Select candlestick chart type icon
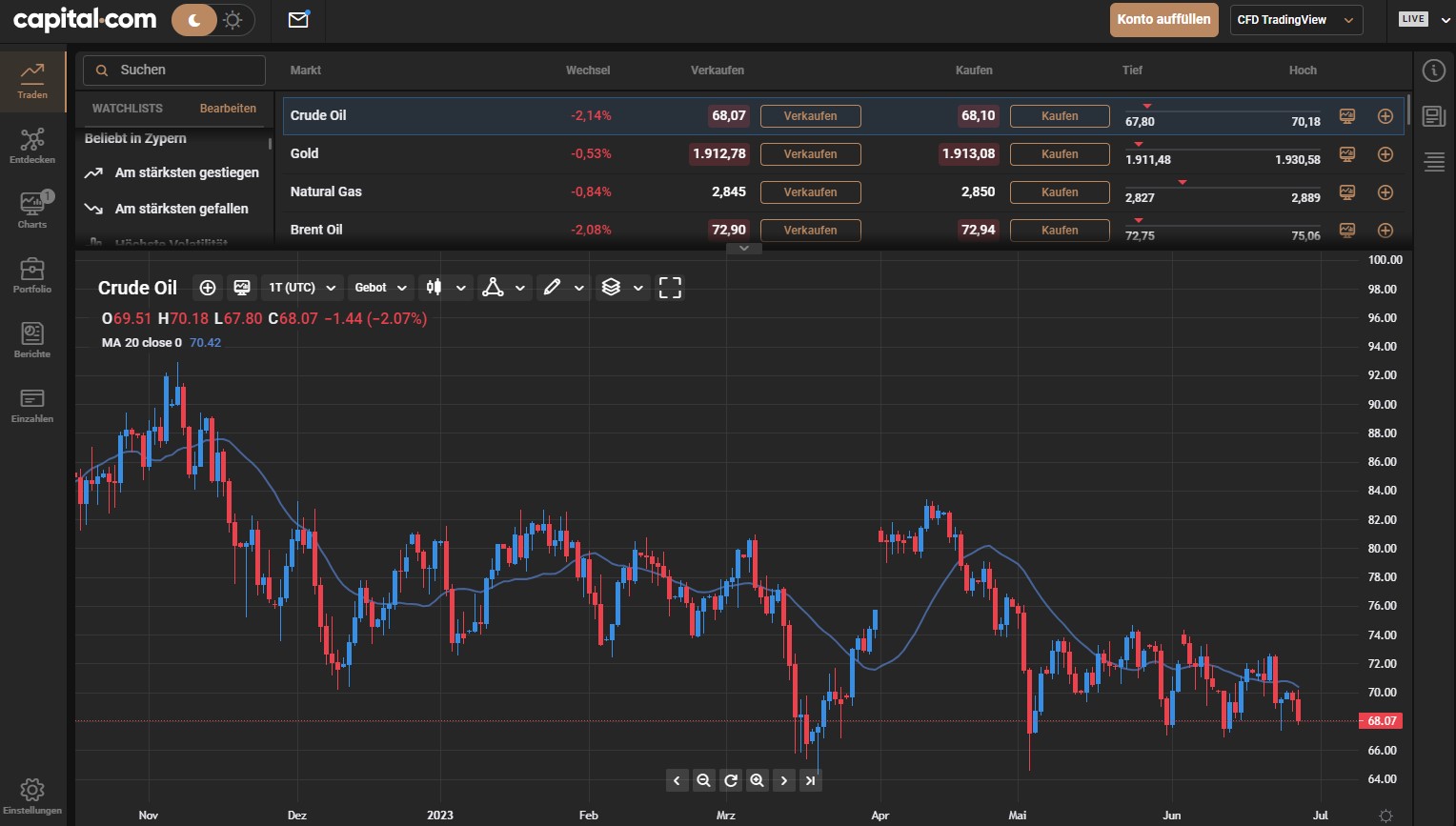This screenshot has width=1456, height=826. coord(435,288)
